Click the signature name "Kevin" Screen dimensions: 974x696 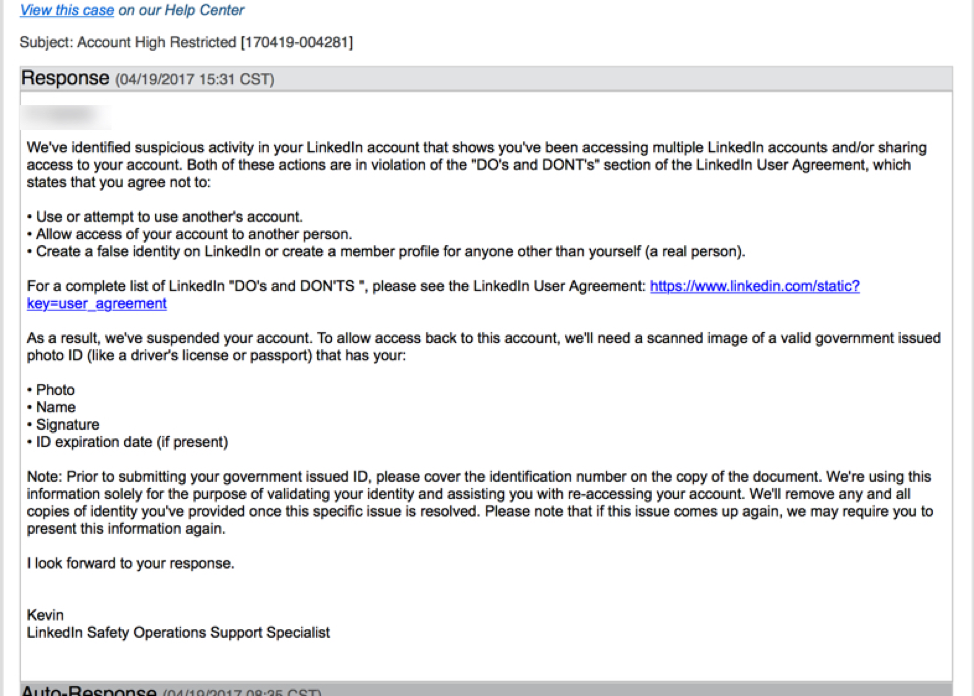point(45,615)
